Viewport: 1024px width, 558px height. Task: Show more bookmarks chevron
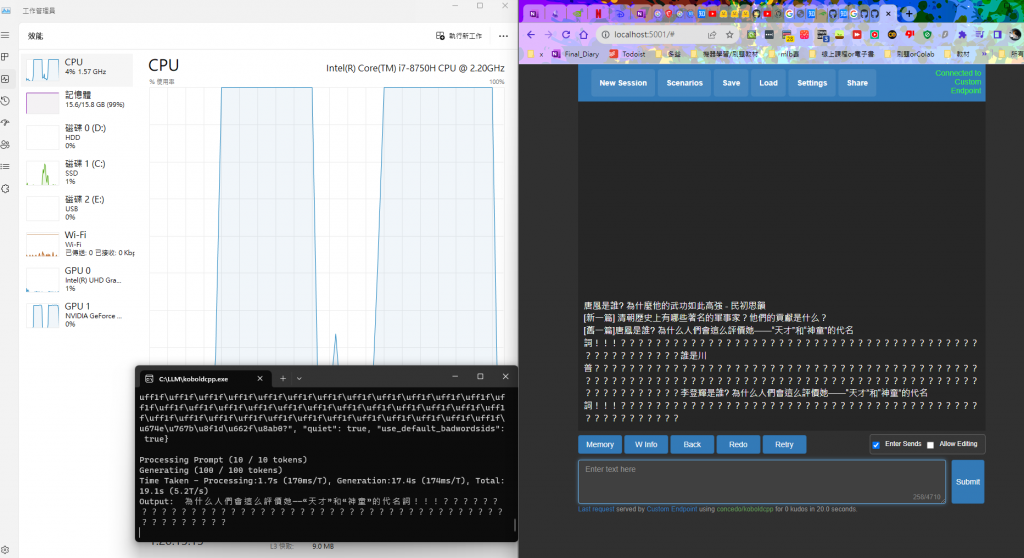click(x=984, y=54)
